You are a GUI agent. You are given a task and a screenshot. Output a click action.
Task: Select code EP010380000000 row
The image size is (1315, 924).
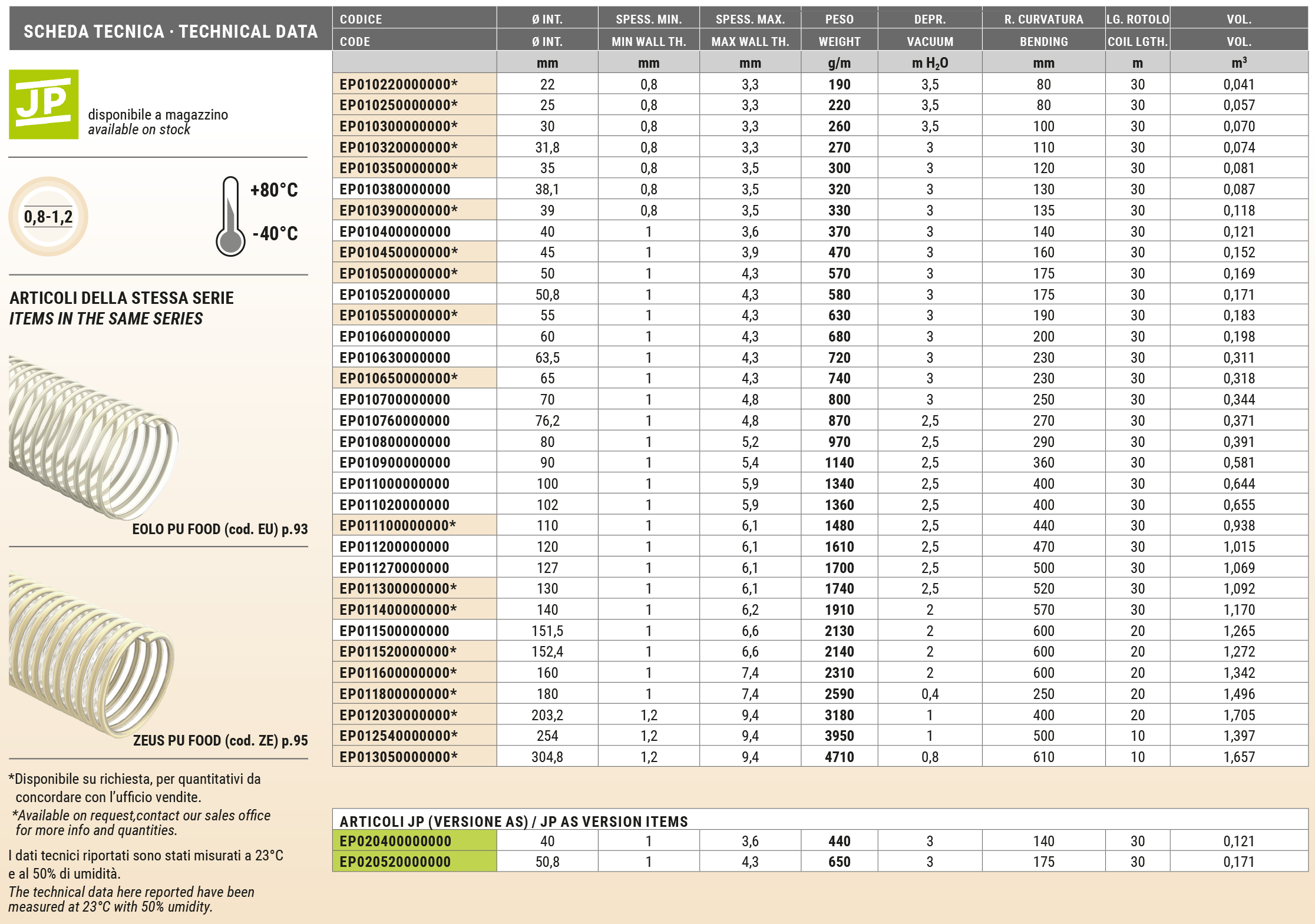(x=395, y=189)
